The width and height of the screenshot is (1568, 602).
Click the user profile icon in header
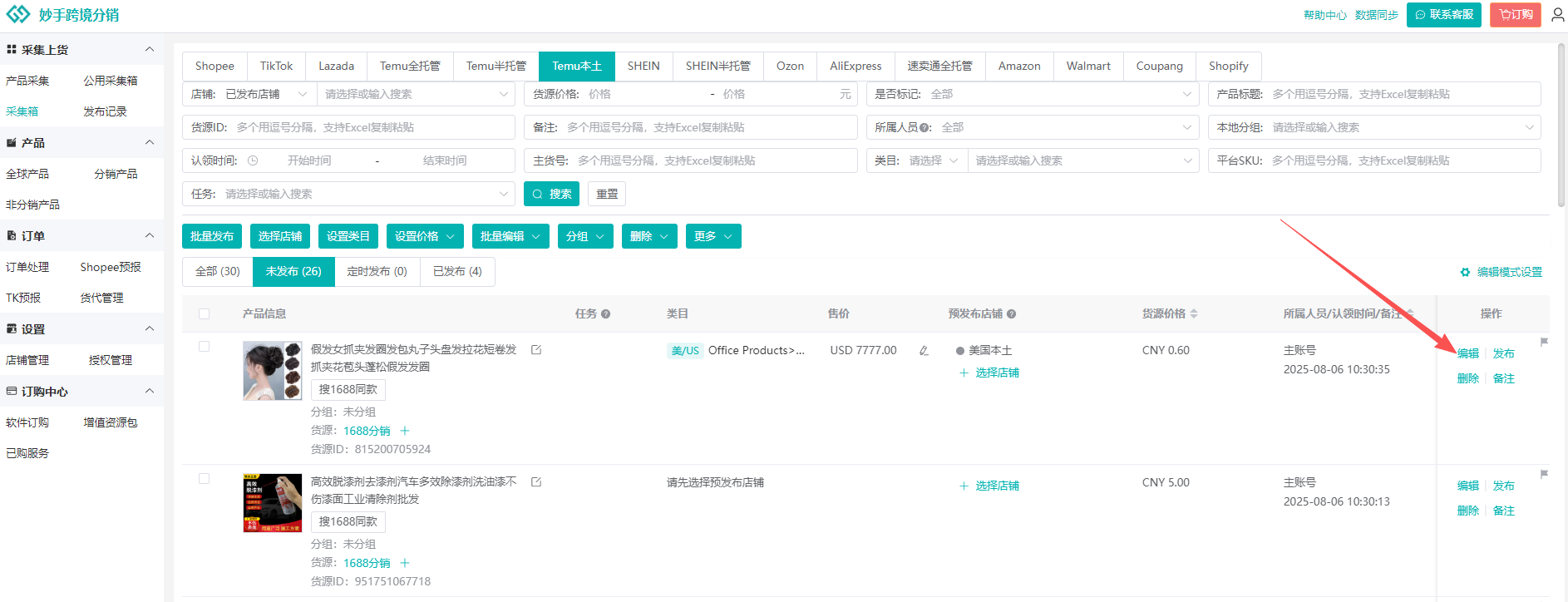coord(1557,15)
